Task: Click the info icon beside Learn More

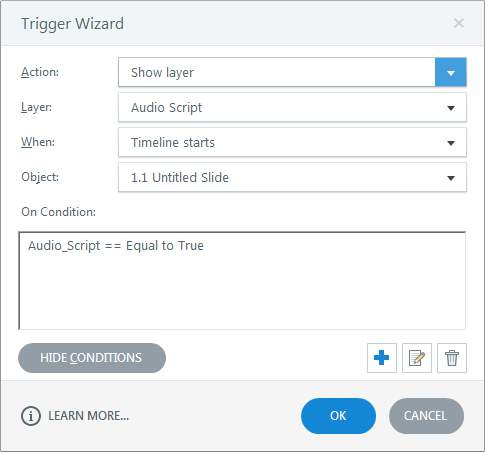Action: pos(31,416)
